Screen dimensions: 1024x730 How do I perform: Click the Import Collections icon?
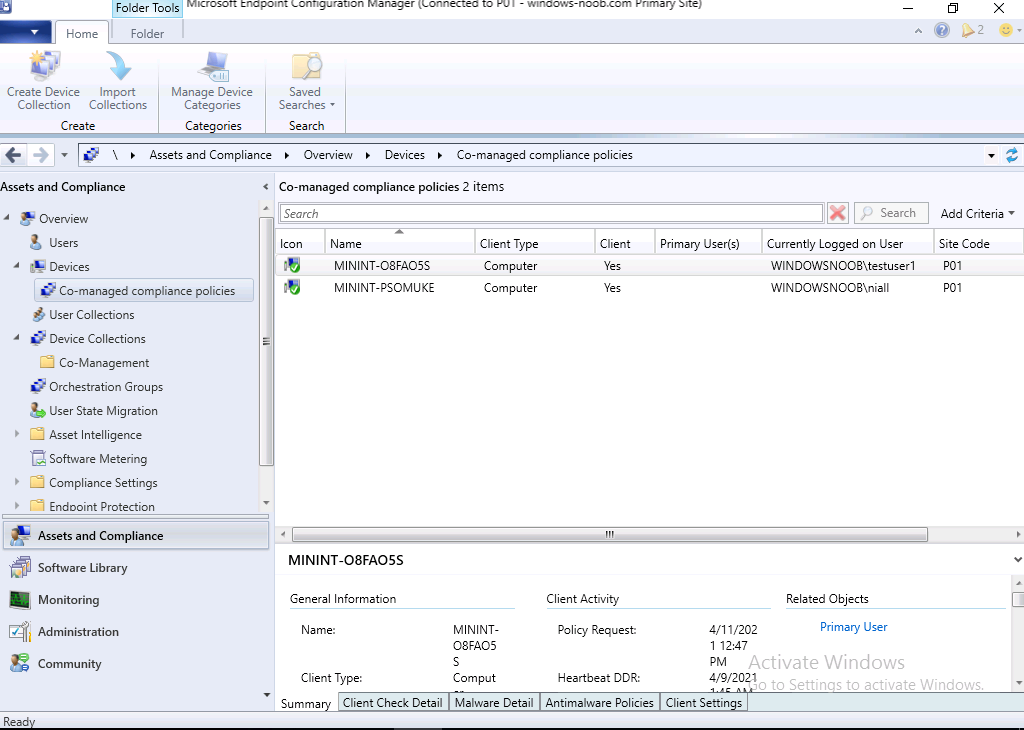coord(118,66)
